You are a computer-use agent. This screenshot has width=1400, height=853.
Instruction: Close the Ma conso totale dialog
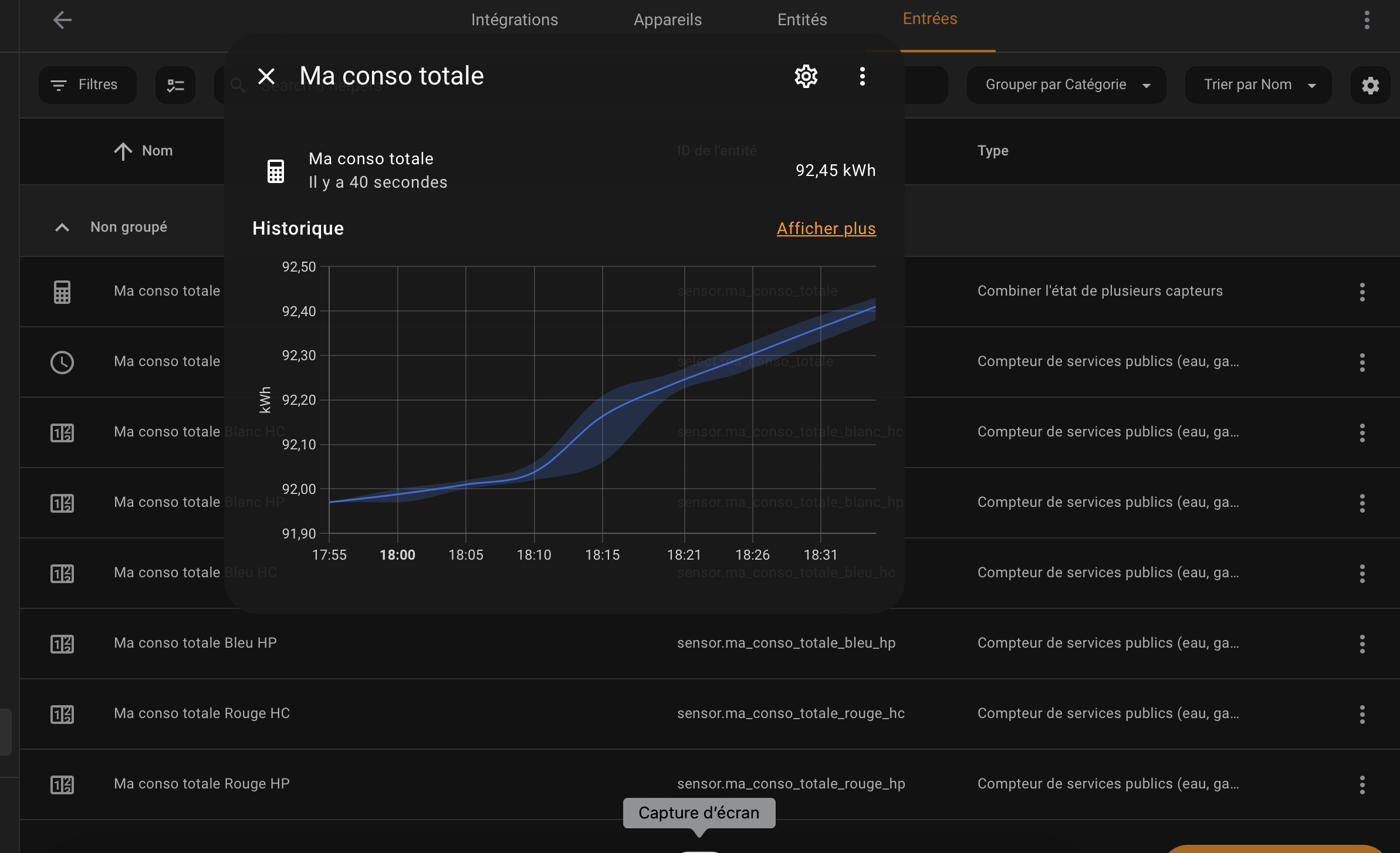pyautogui.click(x=266, y=76)
